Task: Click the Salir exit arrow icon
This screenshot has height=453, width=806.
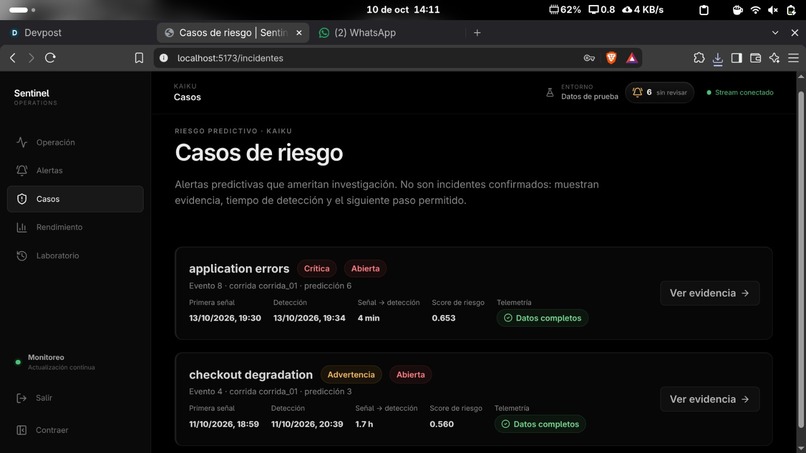Action: [22, 398]
